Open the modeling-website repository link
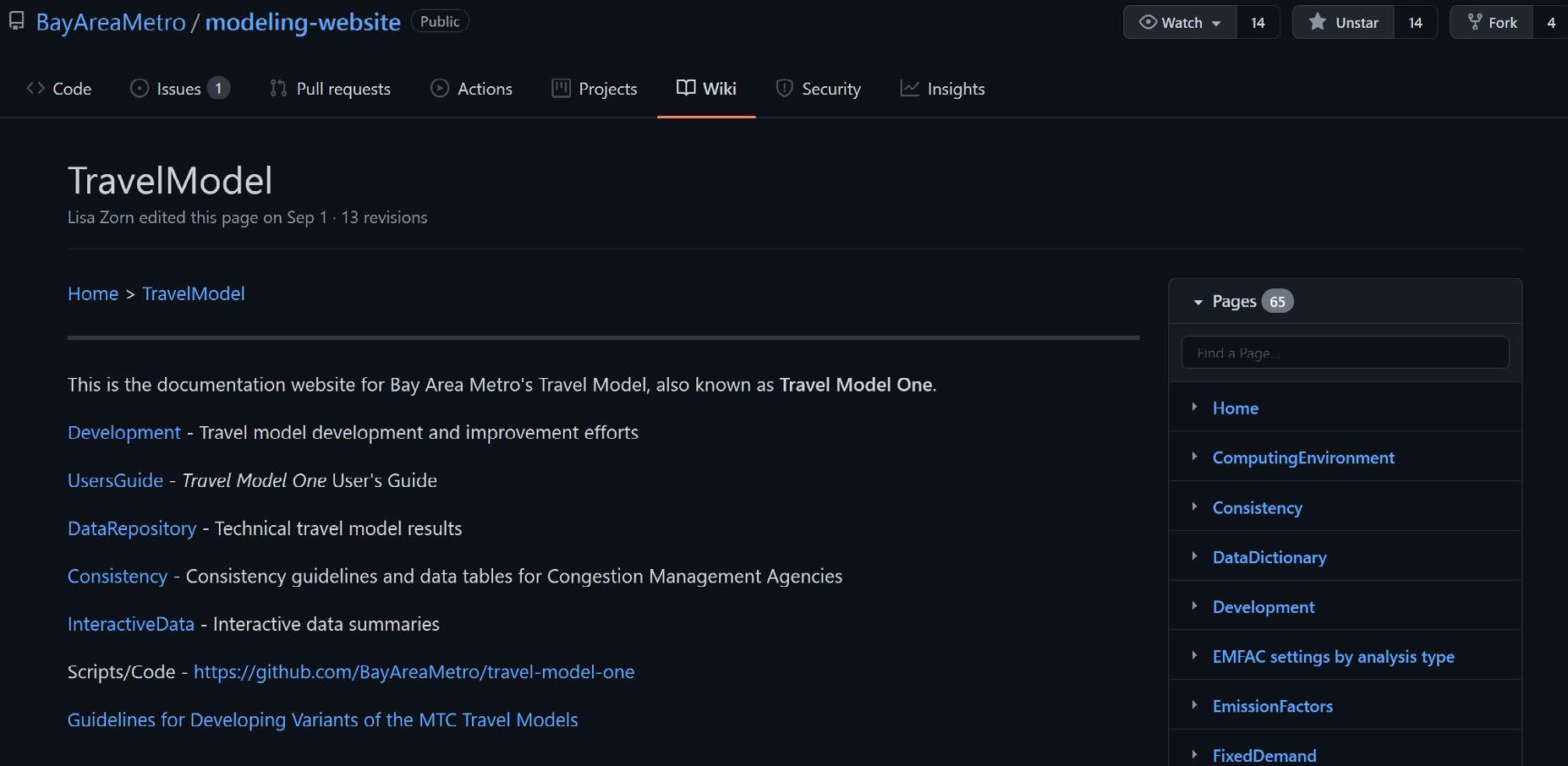The width and height of the screenshot is (1568, 766). (x=303, y=22)
